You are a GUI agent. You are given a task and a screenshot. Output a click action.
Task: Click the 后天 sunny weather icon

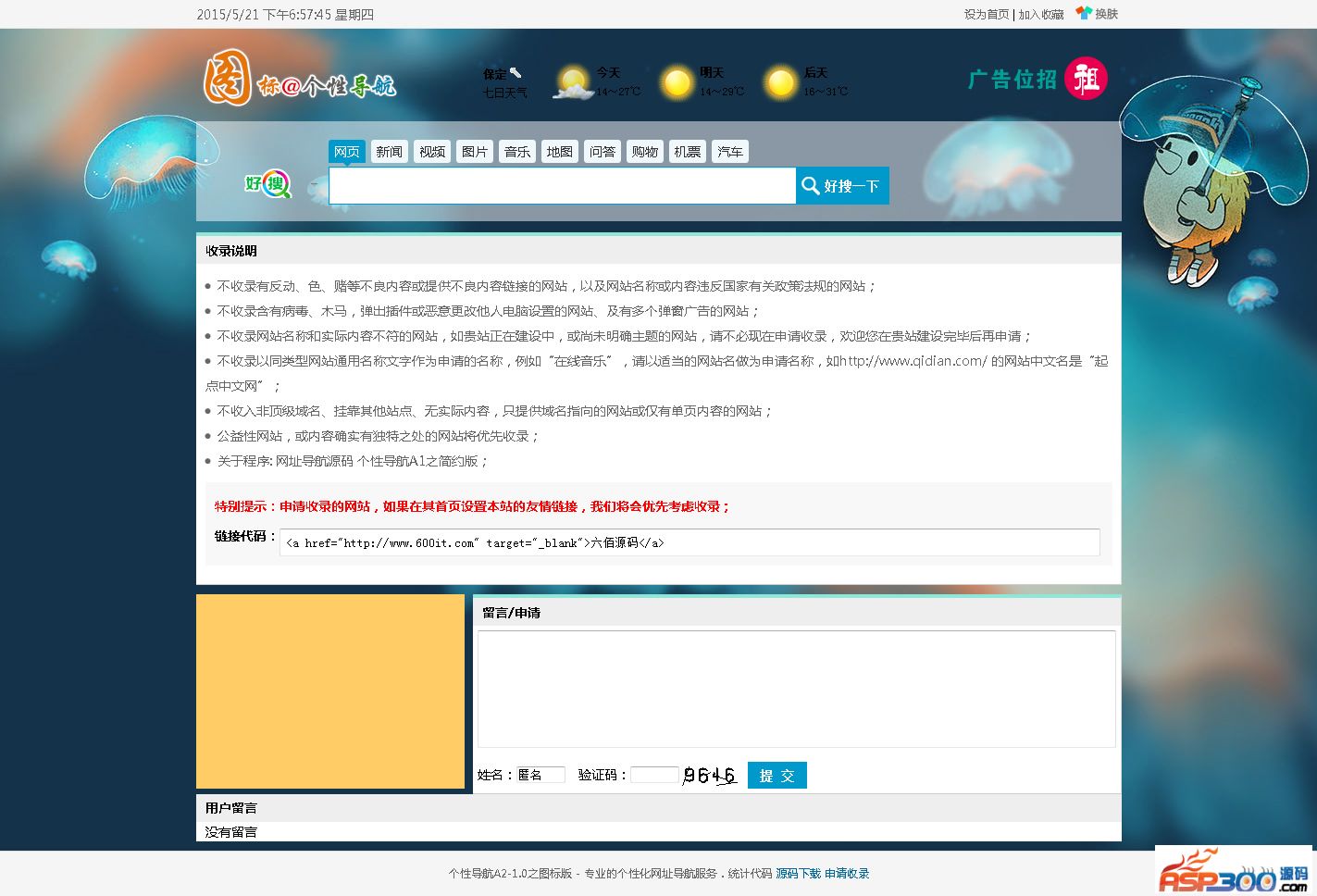pos(781,82)
